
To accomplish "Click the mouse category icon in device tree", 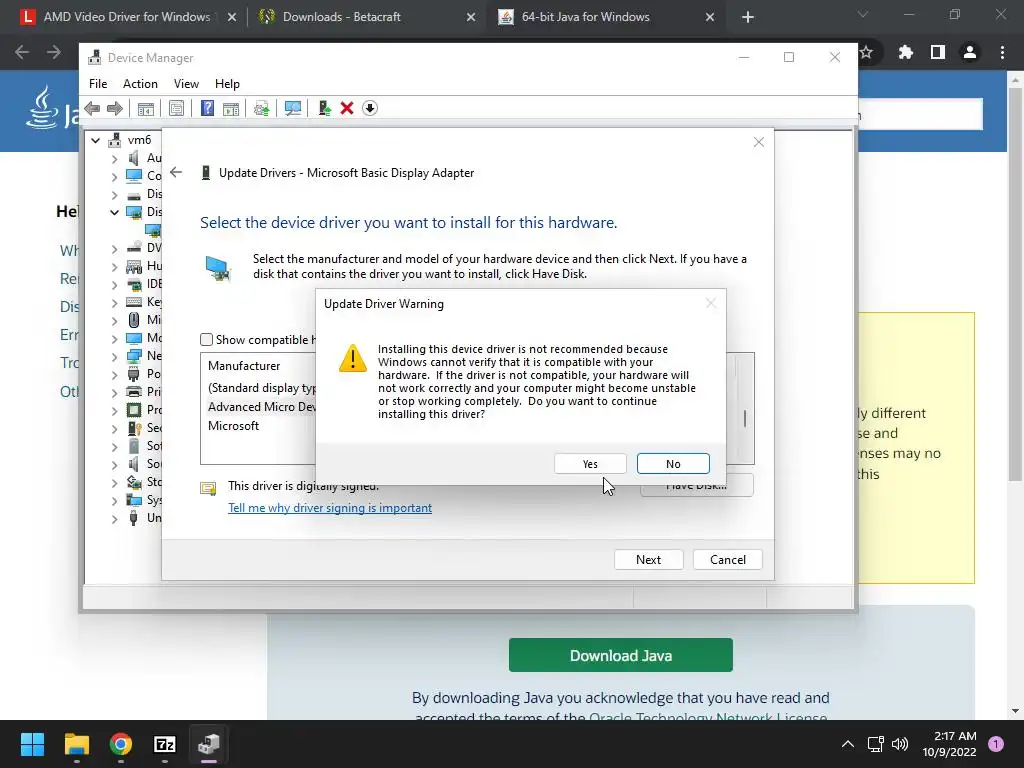I will tap(134, 320).
